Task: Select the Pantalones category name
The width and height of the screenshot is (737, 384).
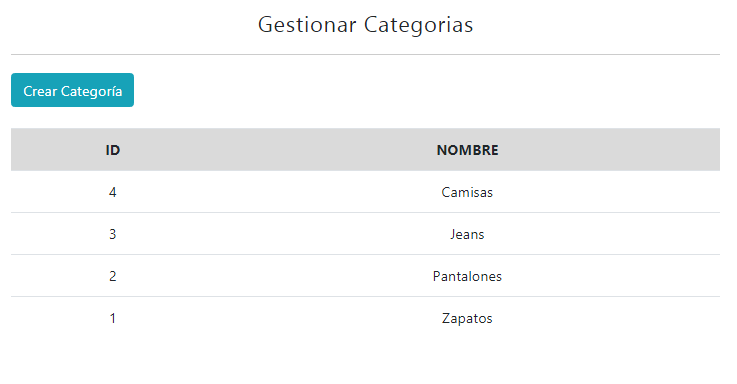Action: pyautogui.click(x=467, y=276)
